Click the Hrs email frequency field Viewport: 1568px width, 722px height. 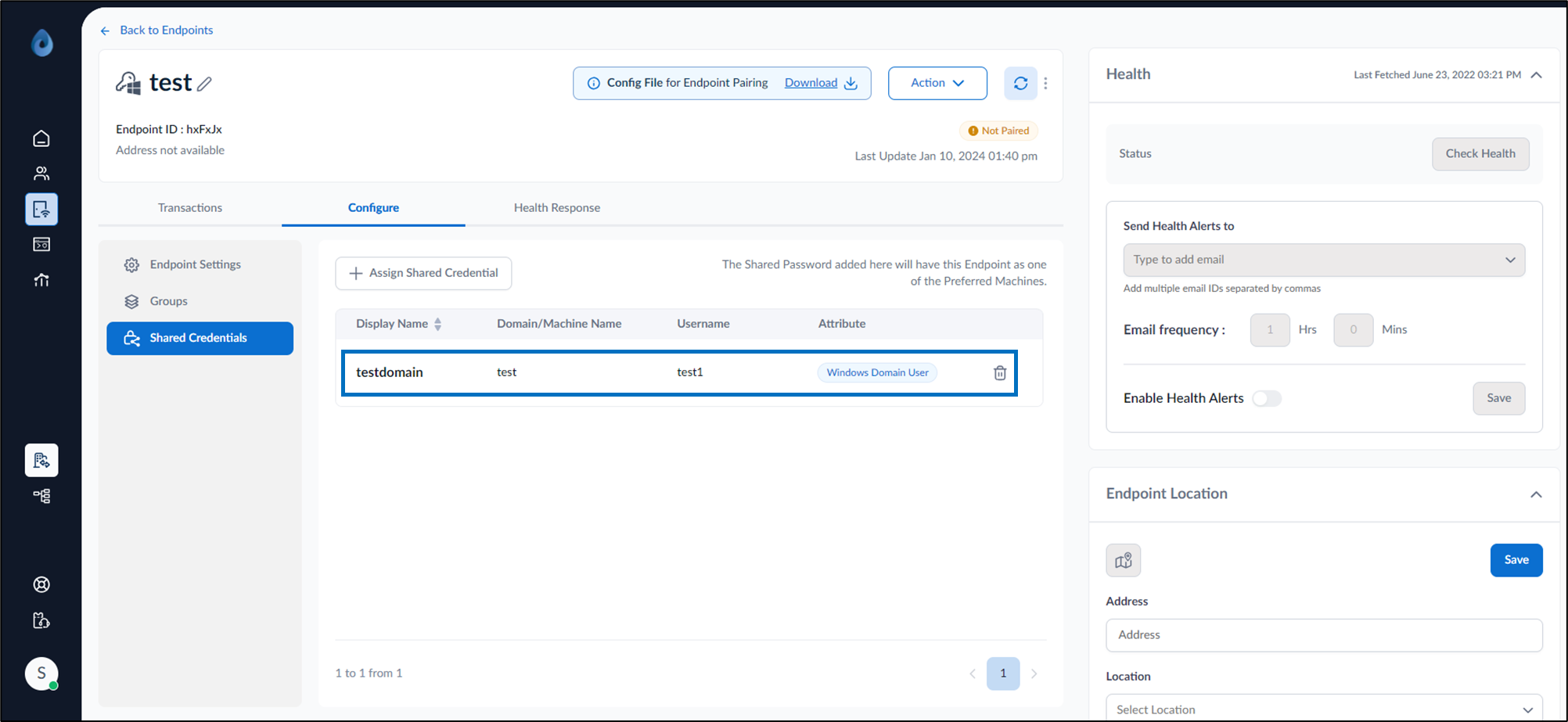click(1270, 330)
